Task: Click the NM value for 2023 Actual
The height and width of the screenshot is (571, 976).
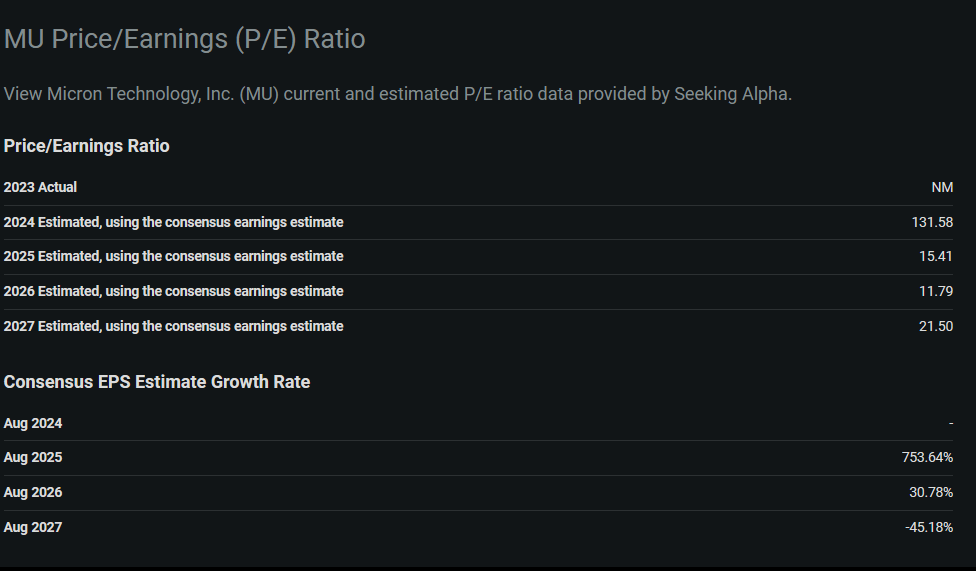Action: coord(942,187)
